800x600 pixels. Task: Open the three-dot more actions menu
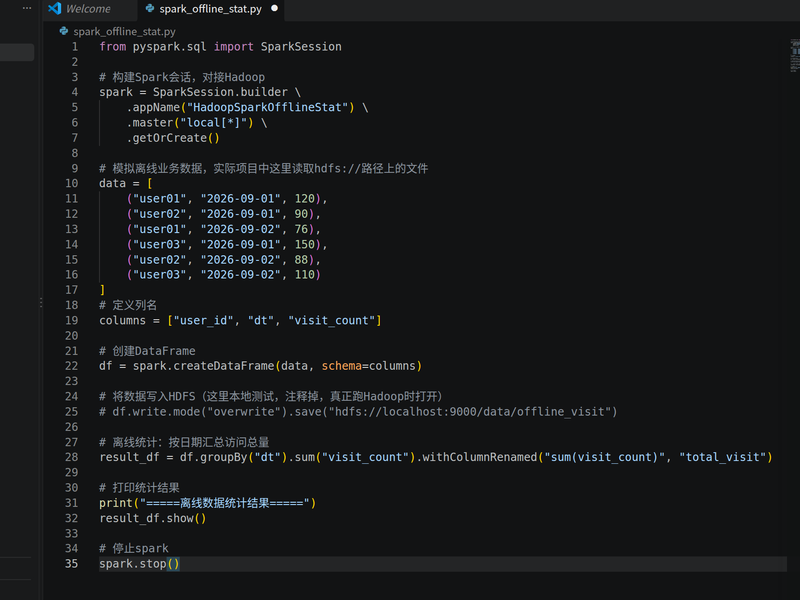click(x=27, y=8)
